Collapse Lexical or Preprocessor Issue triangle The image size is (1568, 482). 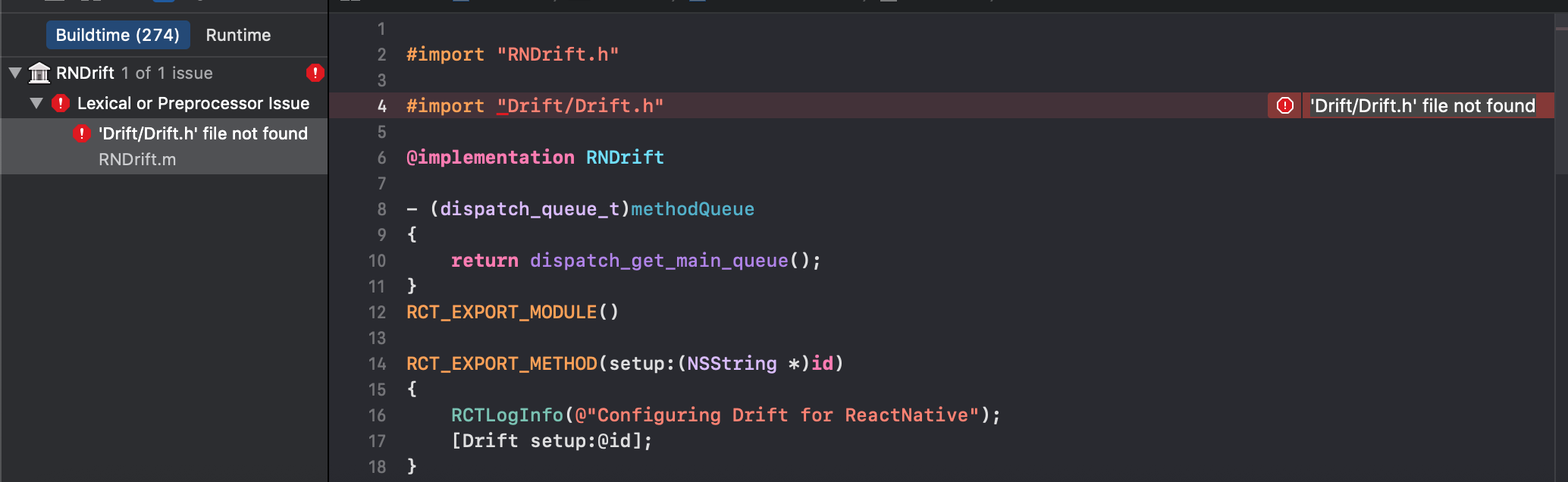36,103
